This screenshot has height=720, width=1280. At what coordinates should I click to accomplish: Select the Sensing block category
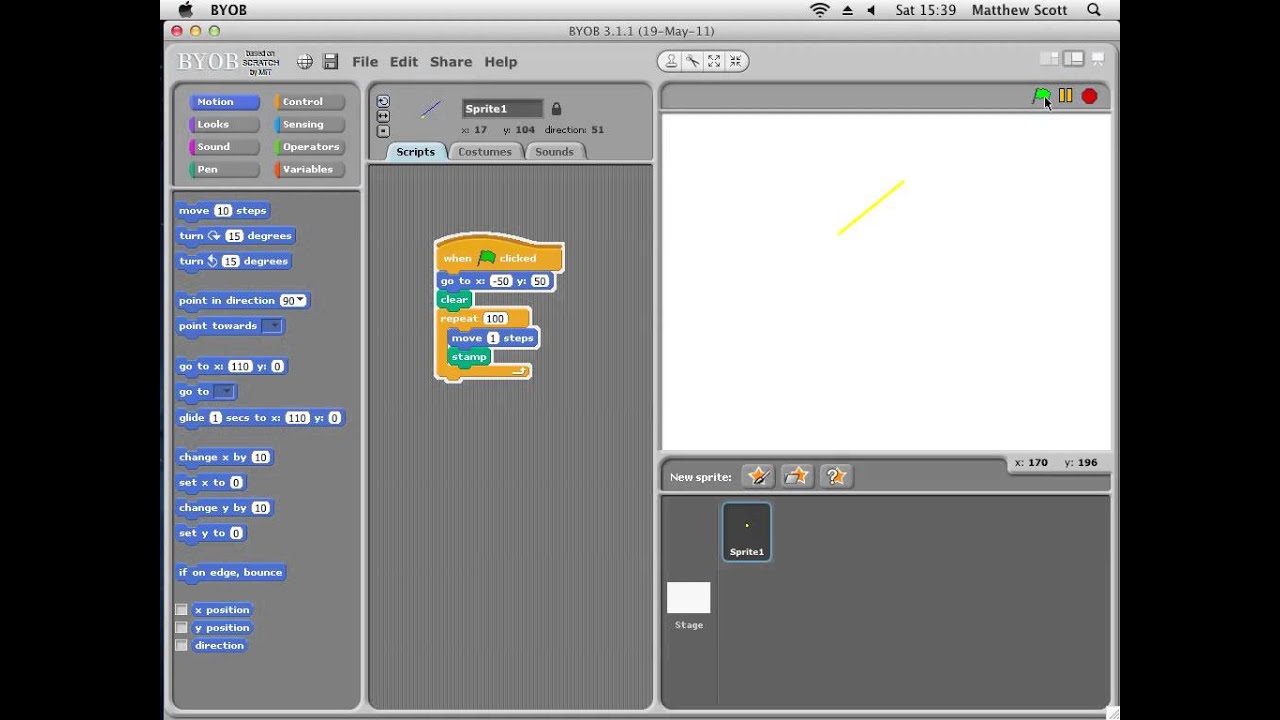[309, 124]
